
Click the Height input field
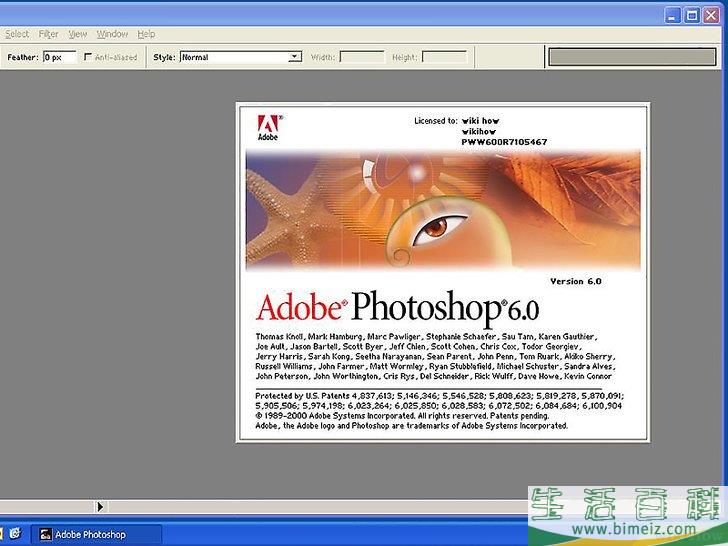tap(444, 57)
